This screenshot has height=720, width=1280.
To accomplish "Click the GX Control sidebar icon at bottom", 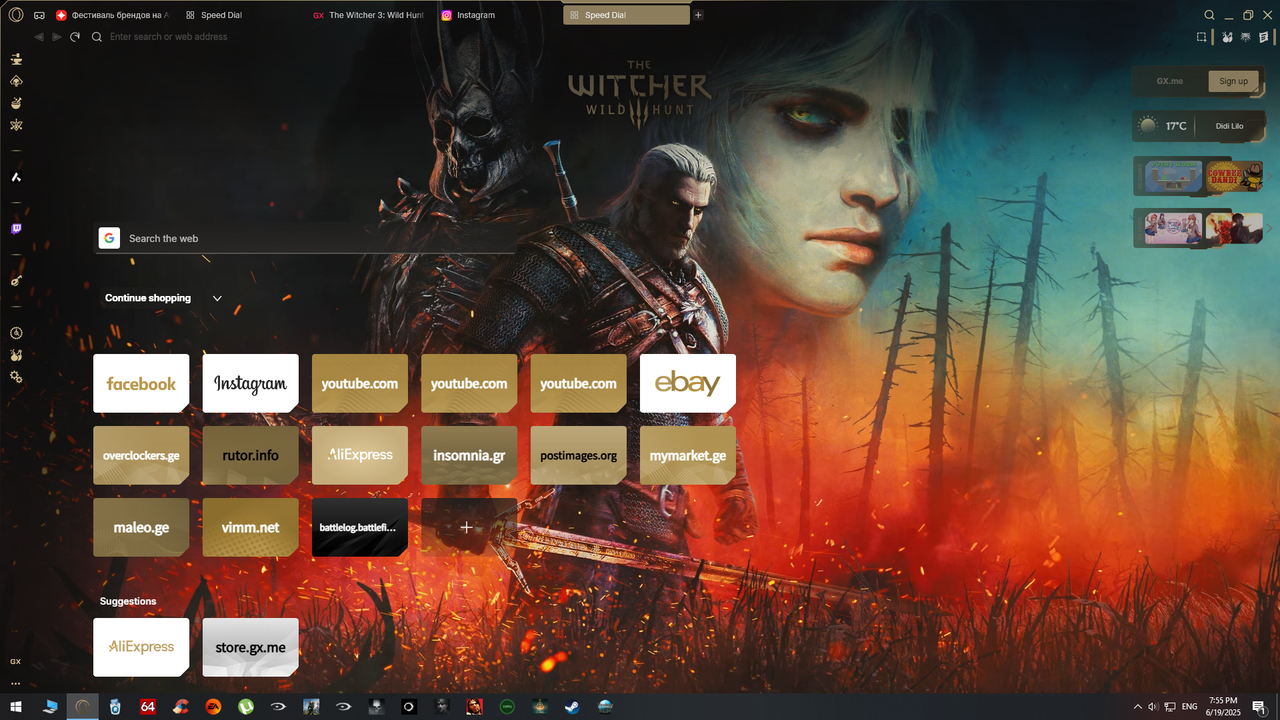I will click(16, 661).
